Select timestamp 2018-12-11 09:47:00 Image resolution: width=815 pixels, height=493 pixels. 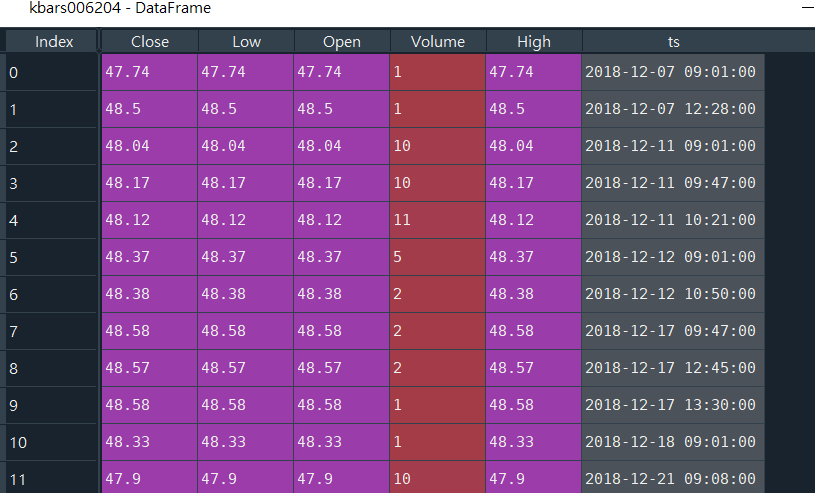(x=673, y=183)
